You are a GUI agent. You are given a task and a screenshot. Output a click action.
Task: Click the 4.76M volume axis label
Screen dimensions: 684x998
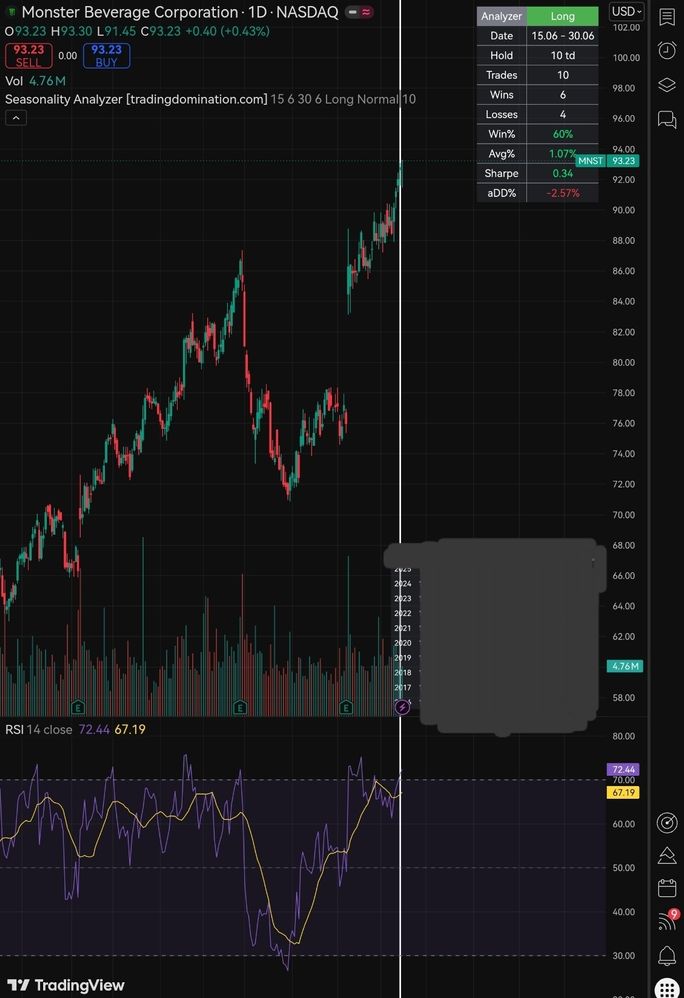pyautogui.click(x=625, y=666)
